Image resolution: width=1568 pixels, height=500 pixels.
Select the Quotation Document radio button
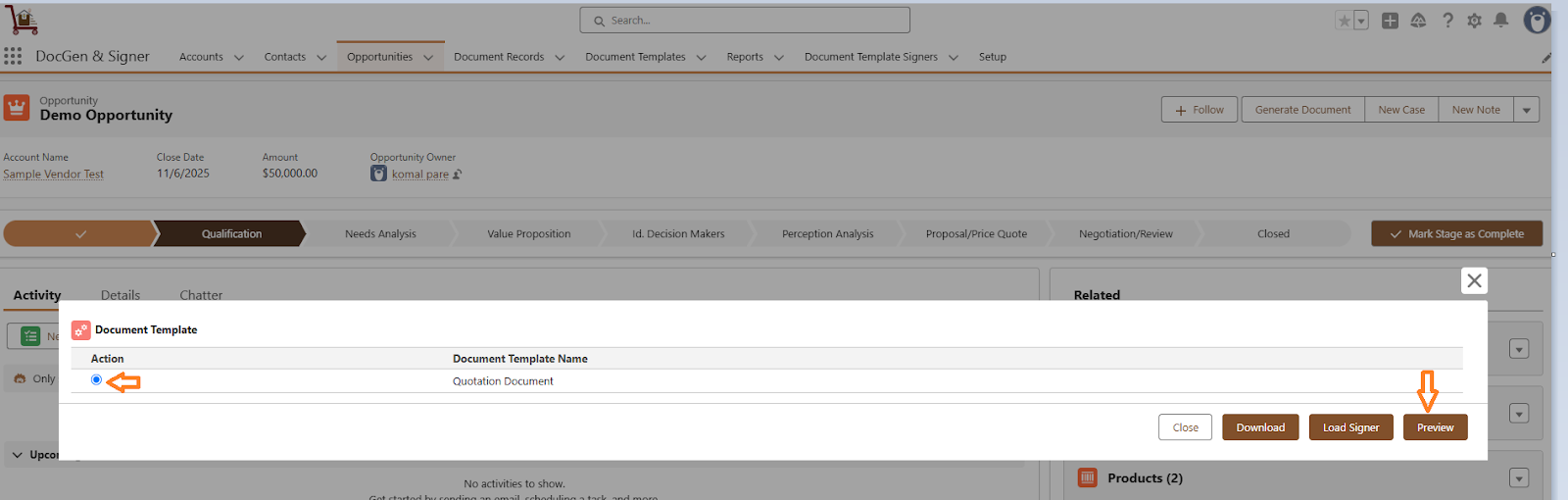click(x=96, y=380)
